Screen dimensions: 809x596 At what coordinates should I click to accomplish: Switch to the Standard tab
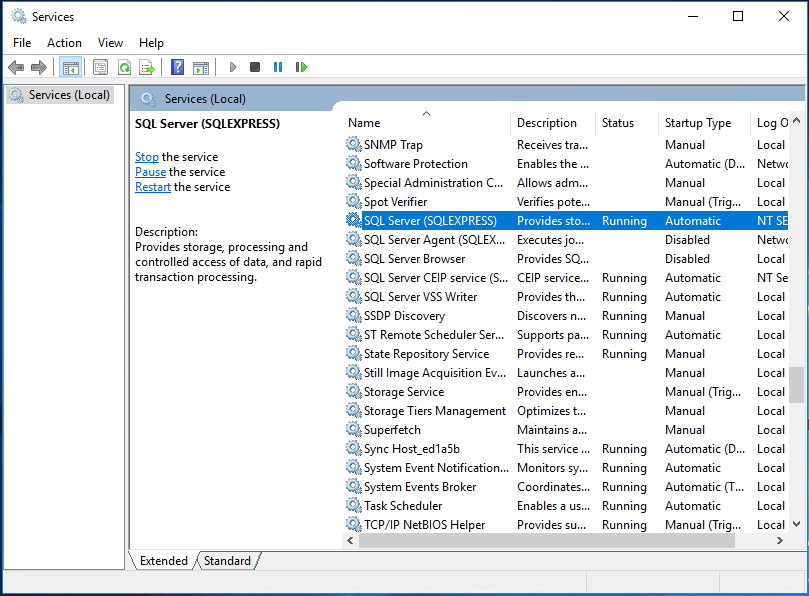coord(227,561)
